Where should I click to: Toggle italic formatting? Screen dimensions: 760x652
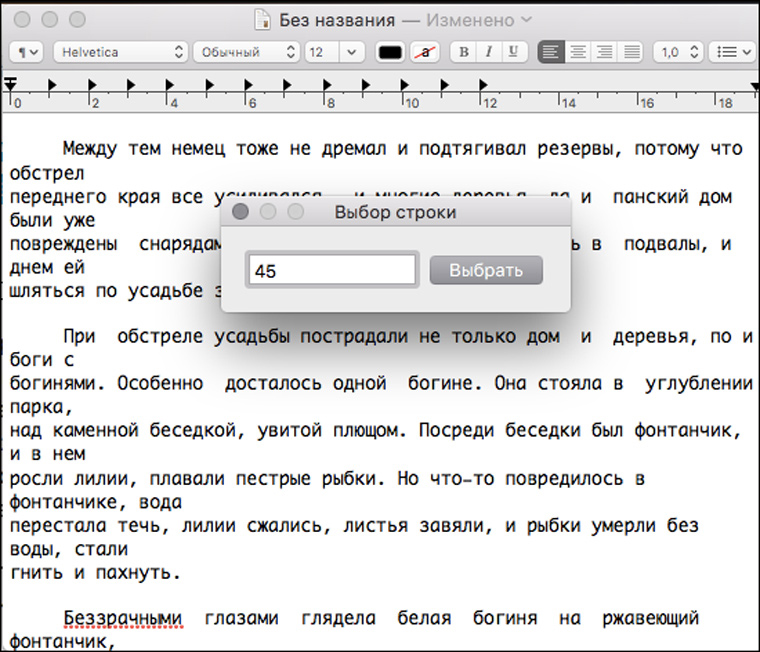[x=489, y=52]
